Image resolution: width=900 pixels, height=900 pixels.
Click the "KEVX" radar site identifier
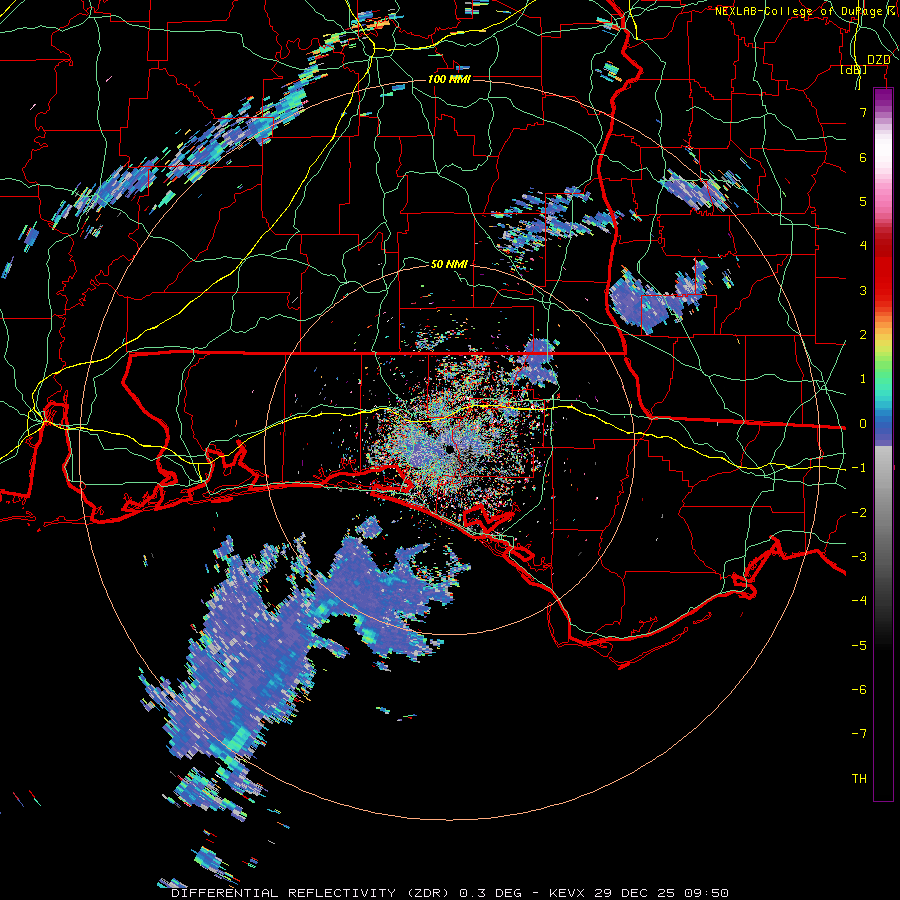(x=567, y=893)
